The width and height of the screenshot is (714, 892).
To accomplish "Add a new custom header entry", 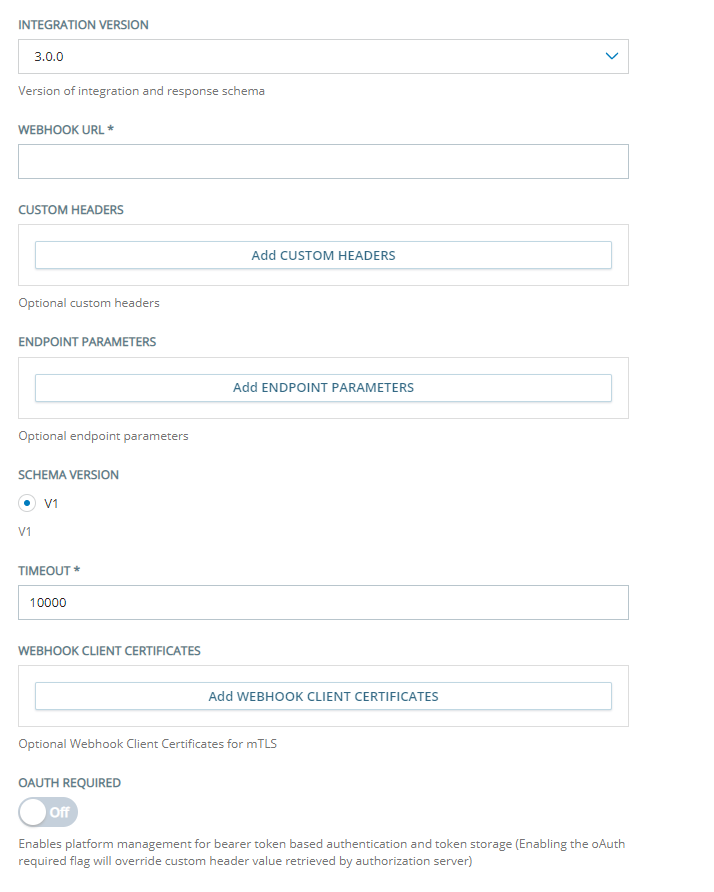I will tap(322, 255).
